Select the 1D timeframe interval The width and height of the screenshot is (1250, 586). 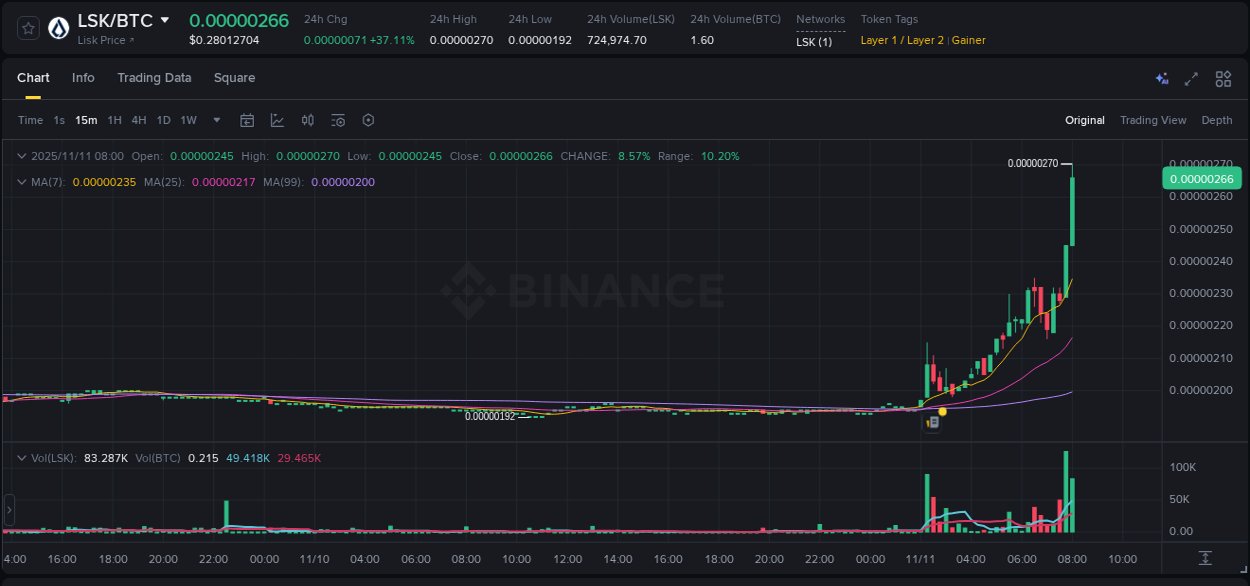coord(163,120)
